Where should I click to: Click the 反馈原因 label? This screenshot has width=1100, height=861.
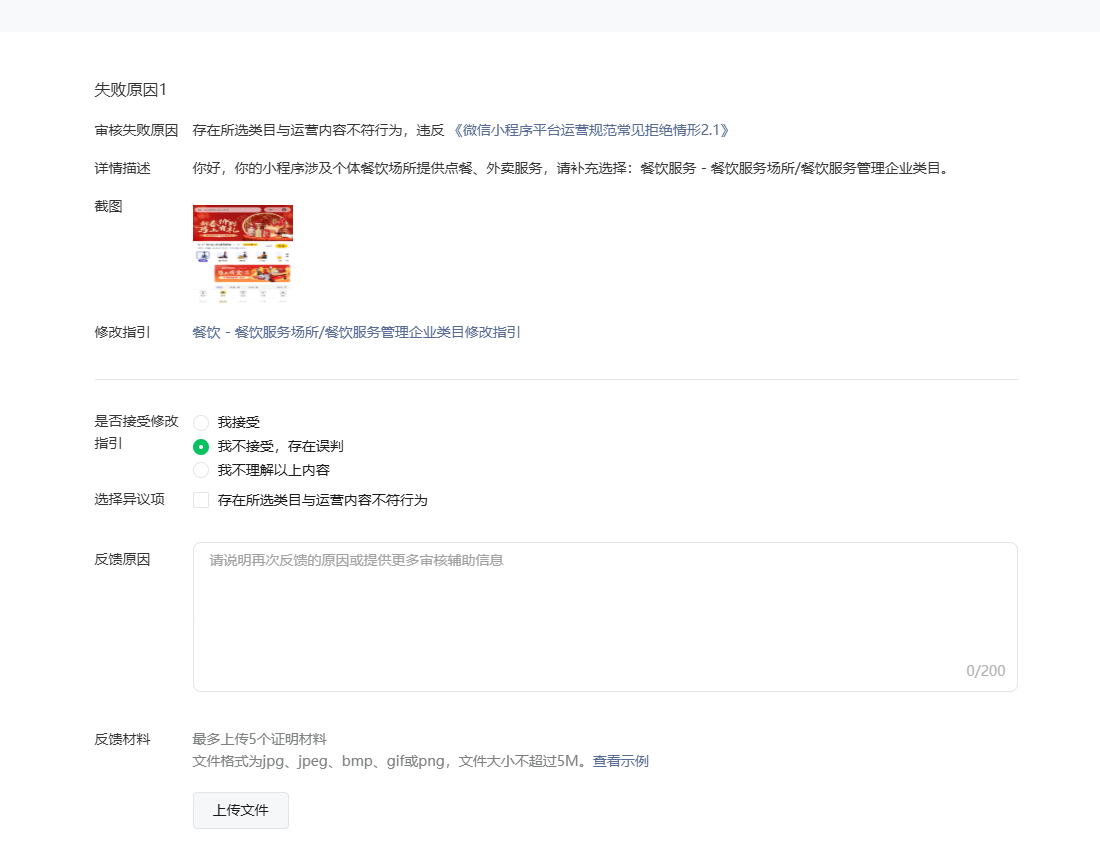tap(122, 559)
